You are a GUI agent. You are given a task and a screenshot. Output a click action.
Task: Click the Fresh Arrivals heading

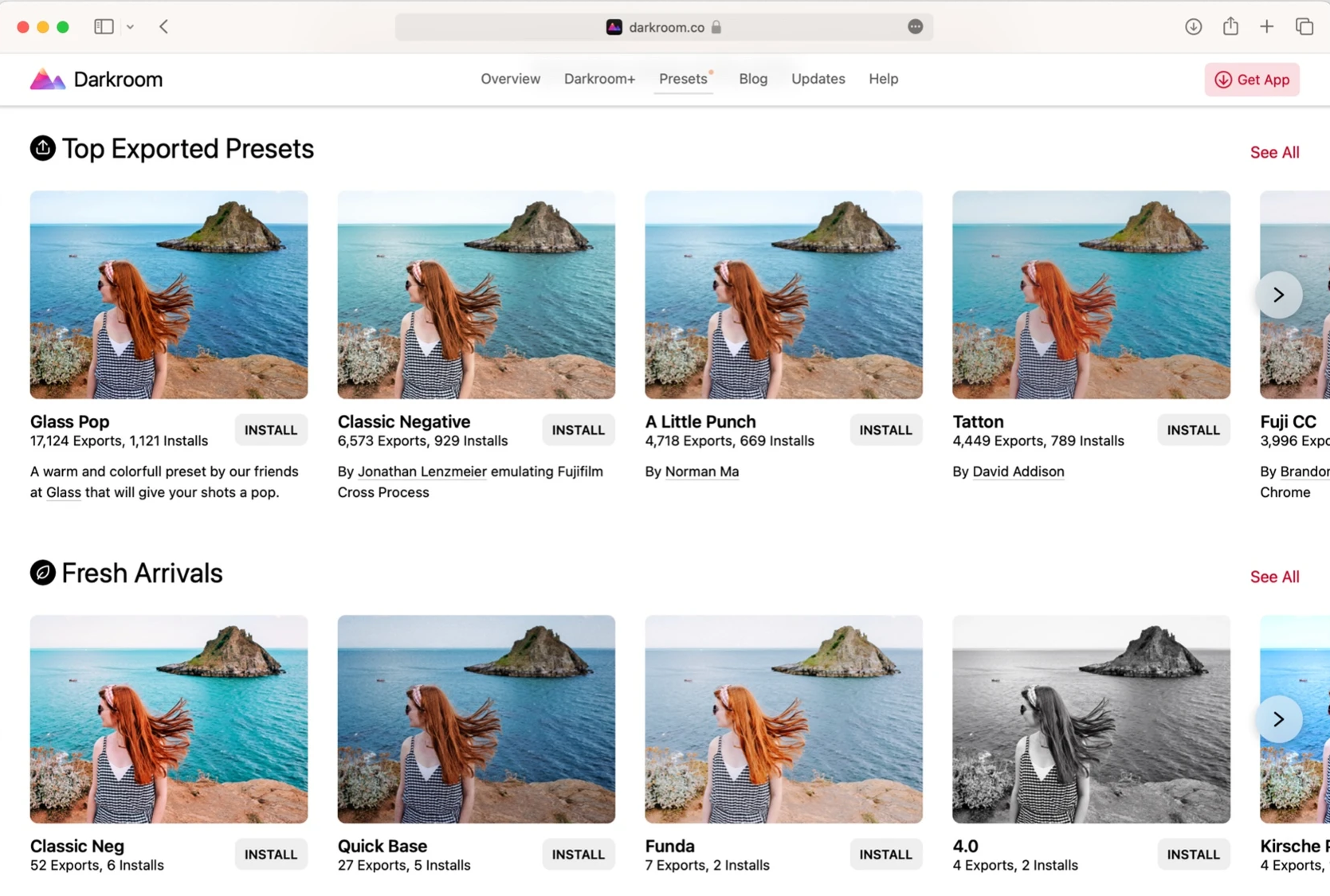[x=143, y=573]
